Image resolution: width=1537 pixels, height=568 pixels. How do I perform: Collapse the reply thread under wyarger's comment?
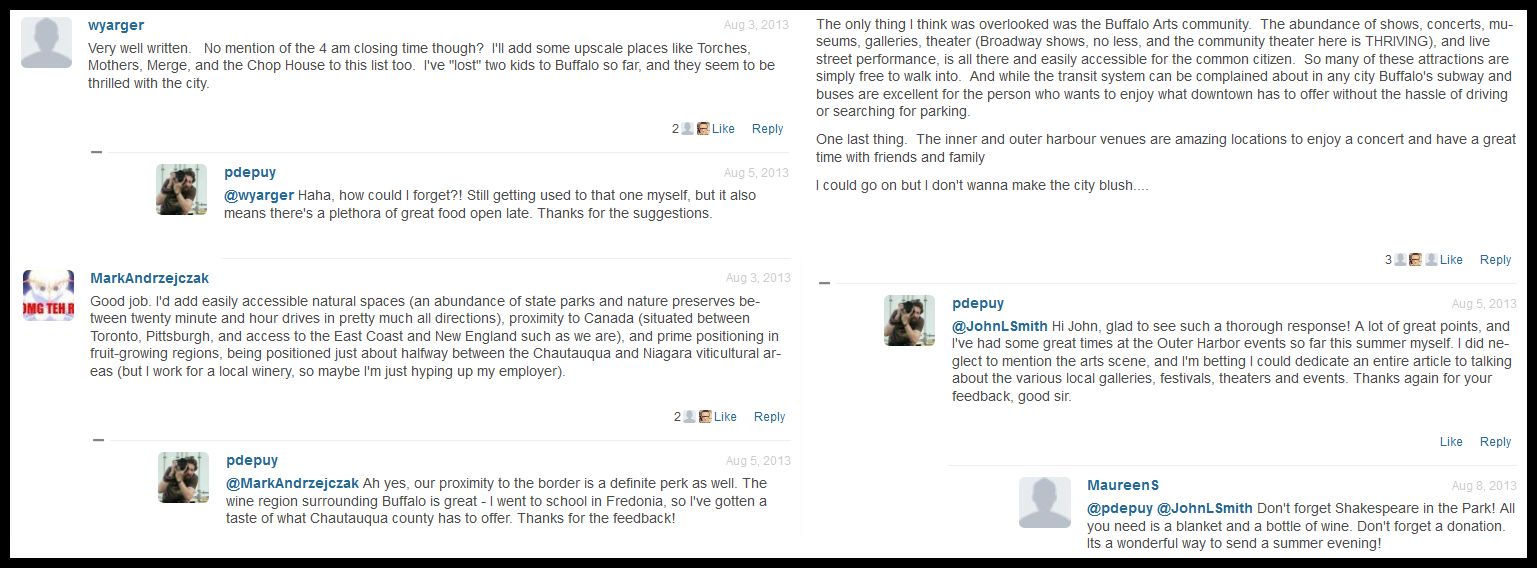point(96,152)
